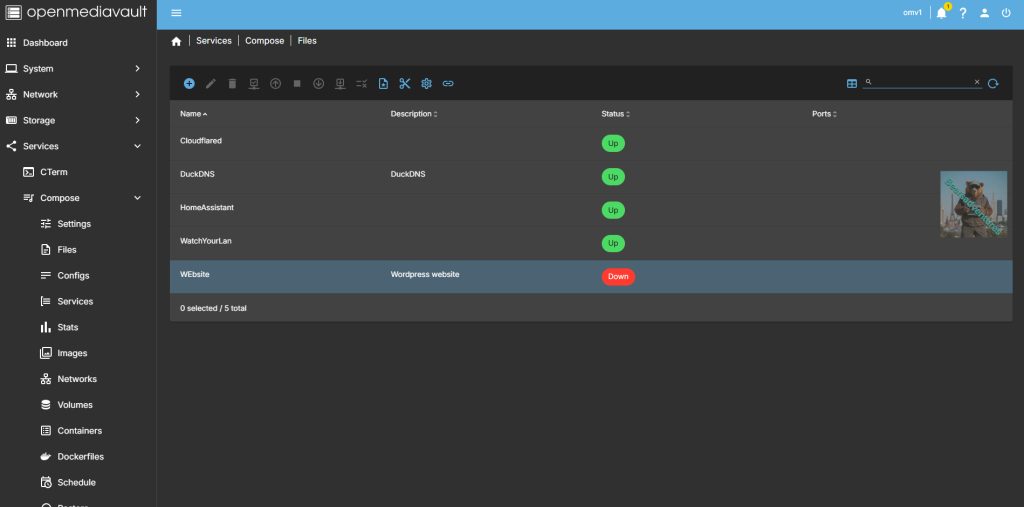Open the notifications bell icon
The width and height of the screenshot is (1024, 507).
click(x=941, y=13)
